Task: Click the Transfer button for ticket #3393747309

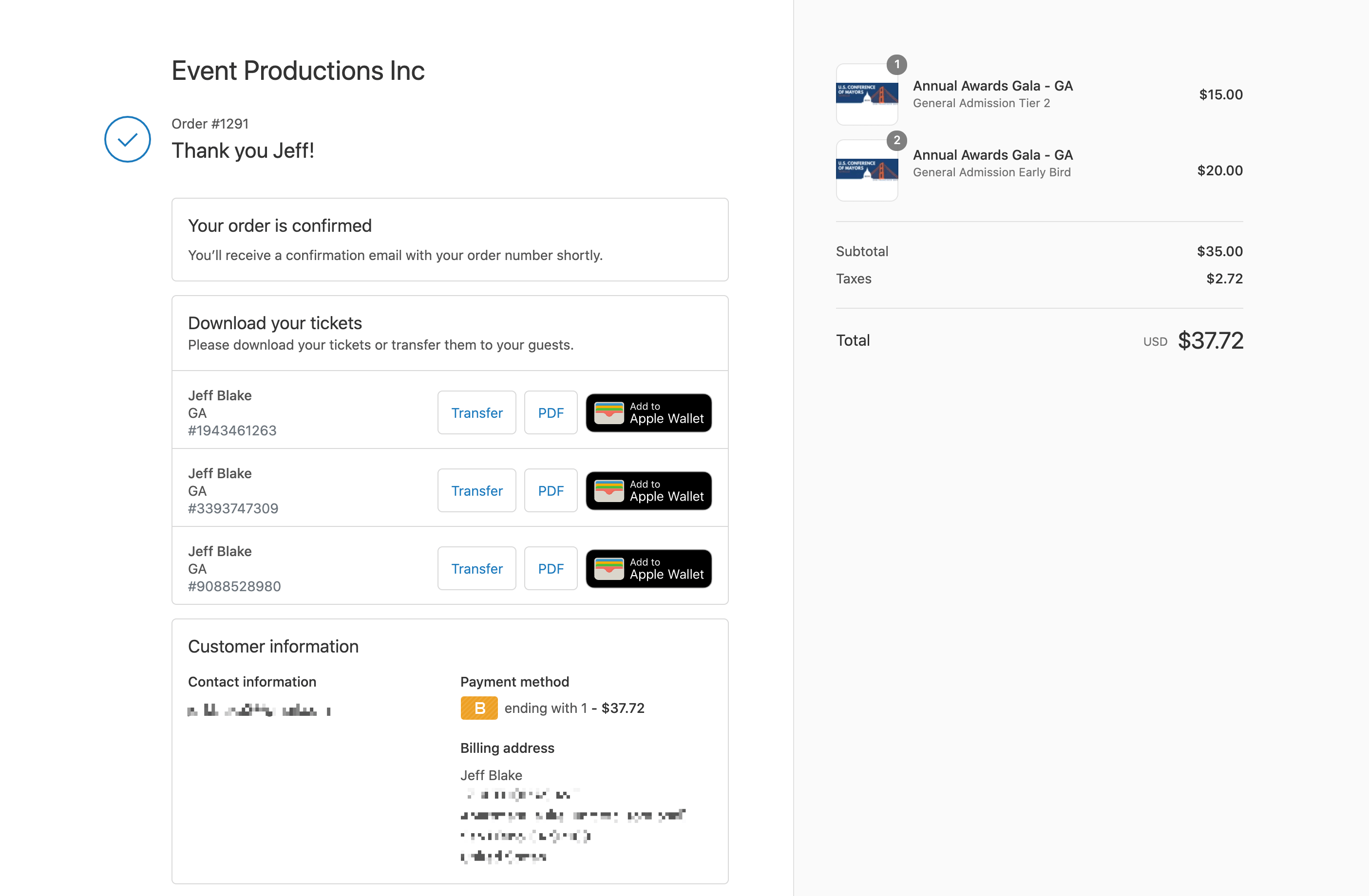Action: click(x=476, y=490)
